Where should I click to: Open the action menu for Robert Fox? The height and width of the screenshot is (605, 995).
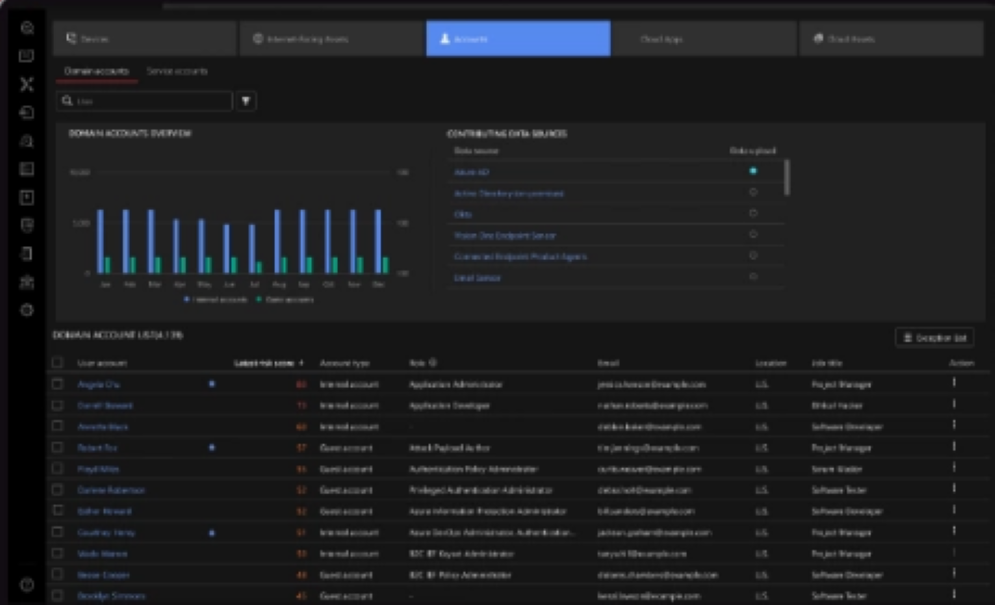954,447
